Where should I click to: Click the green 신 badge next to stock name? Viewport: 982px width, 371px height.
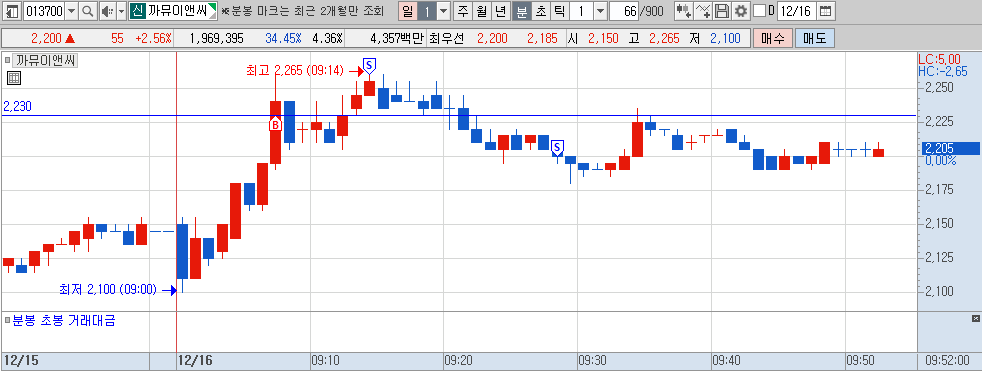[x=137, y=11]
